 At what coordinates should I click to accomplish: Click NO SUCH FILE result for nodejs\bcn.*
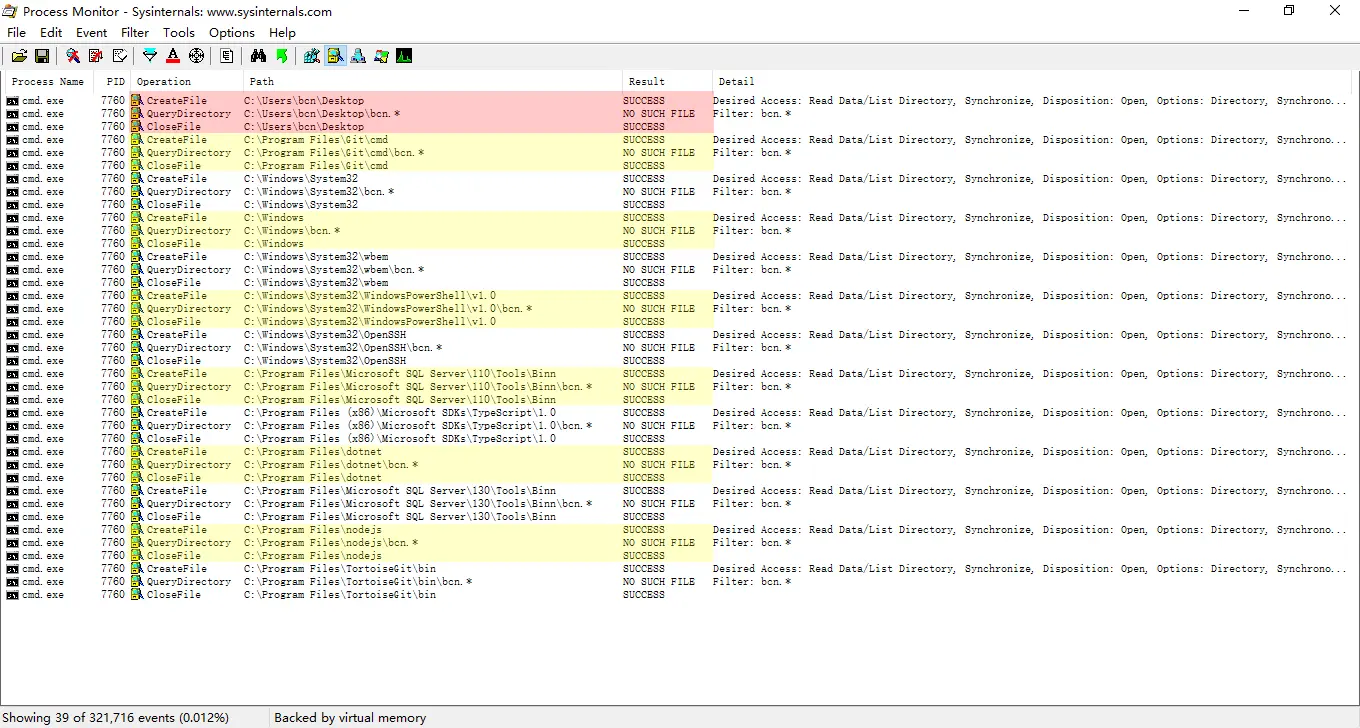point(659,543)
